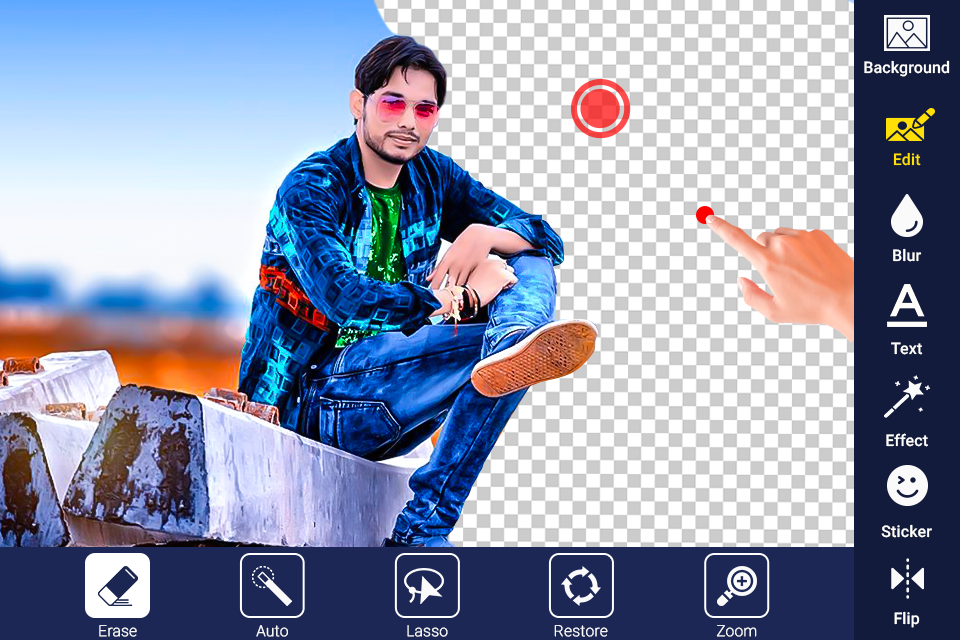This screenshot has width=960, height=640.
Task: Click the 'Flip' label text
Action: tap(906, 619)
